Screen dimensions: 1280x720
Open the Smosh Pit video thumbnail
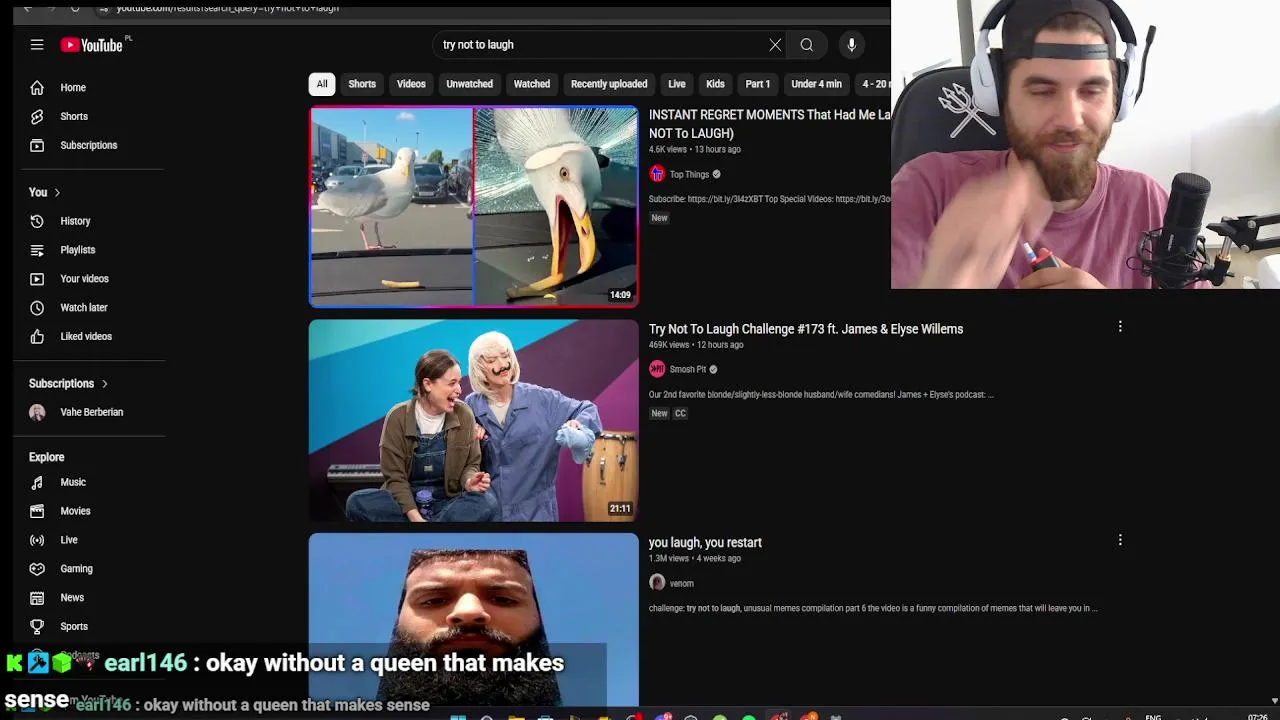pyautogui.click(x=474, y=420)
